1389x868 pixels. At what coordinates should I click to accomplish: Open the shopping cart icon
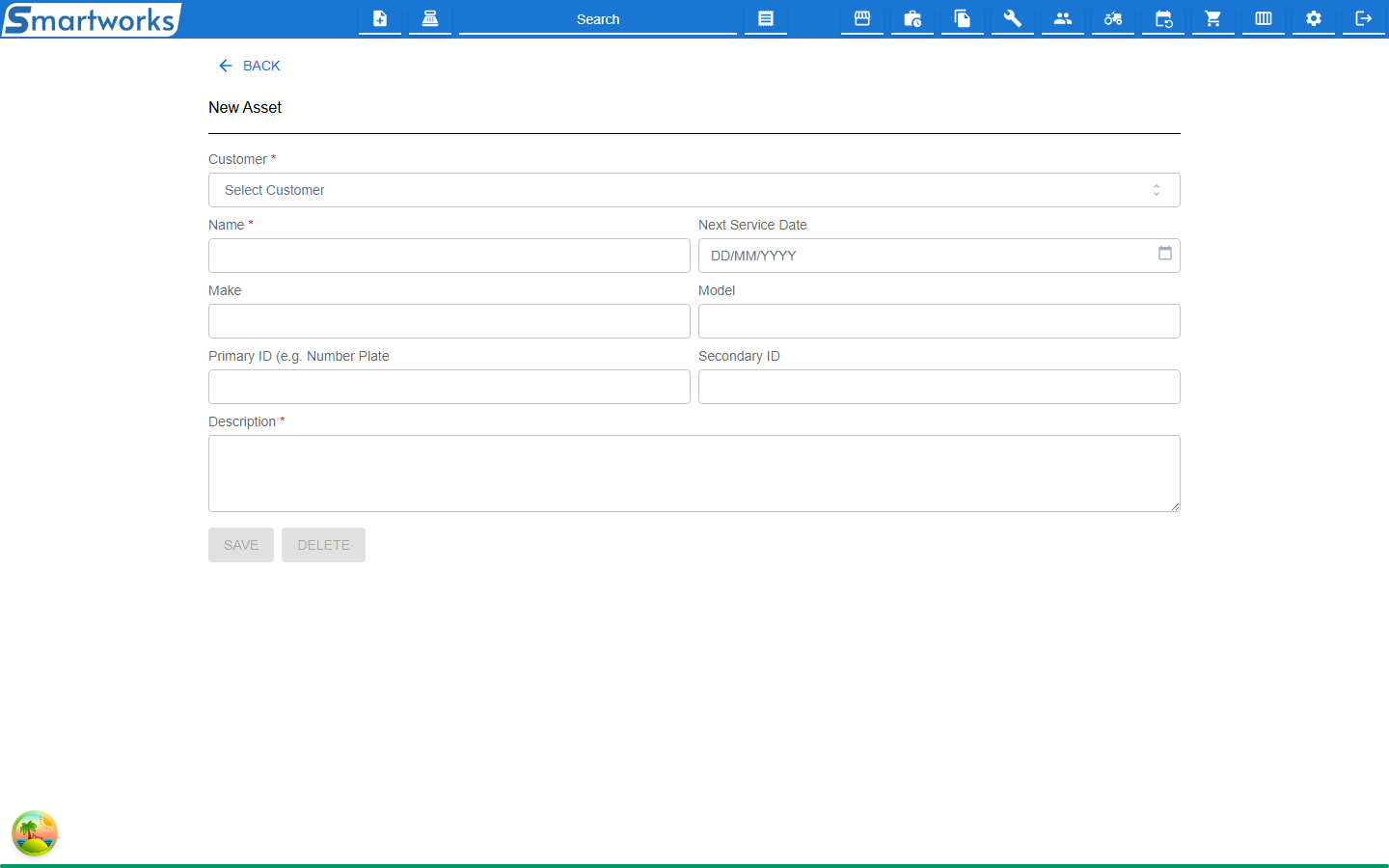tap(1213, 18)
